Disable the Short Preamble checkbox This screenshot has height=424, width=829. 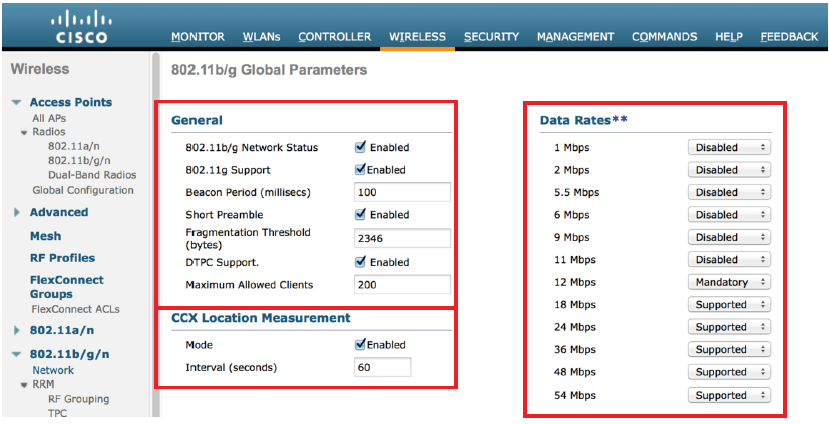tap(361, 215)
